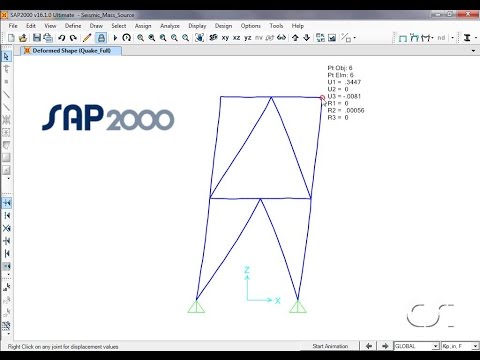Click the pencil Refresh Window icon

tap(87, 38)
